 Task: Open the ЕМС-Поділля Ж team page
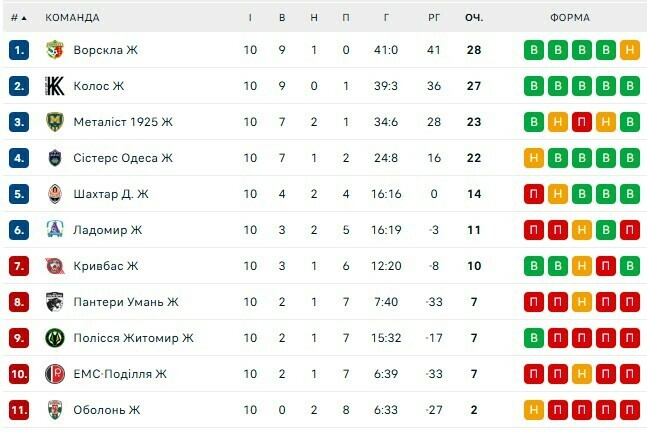(120, 374)
